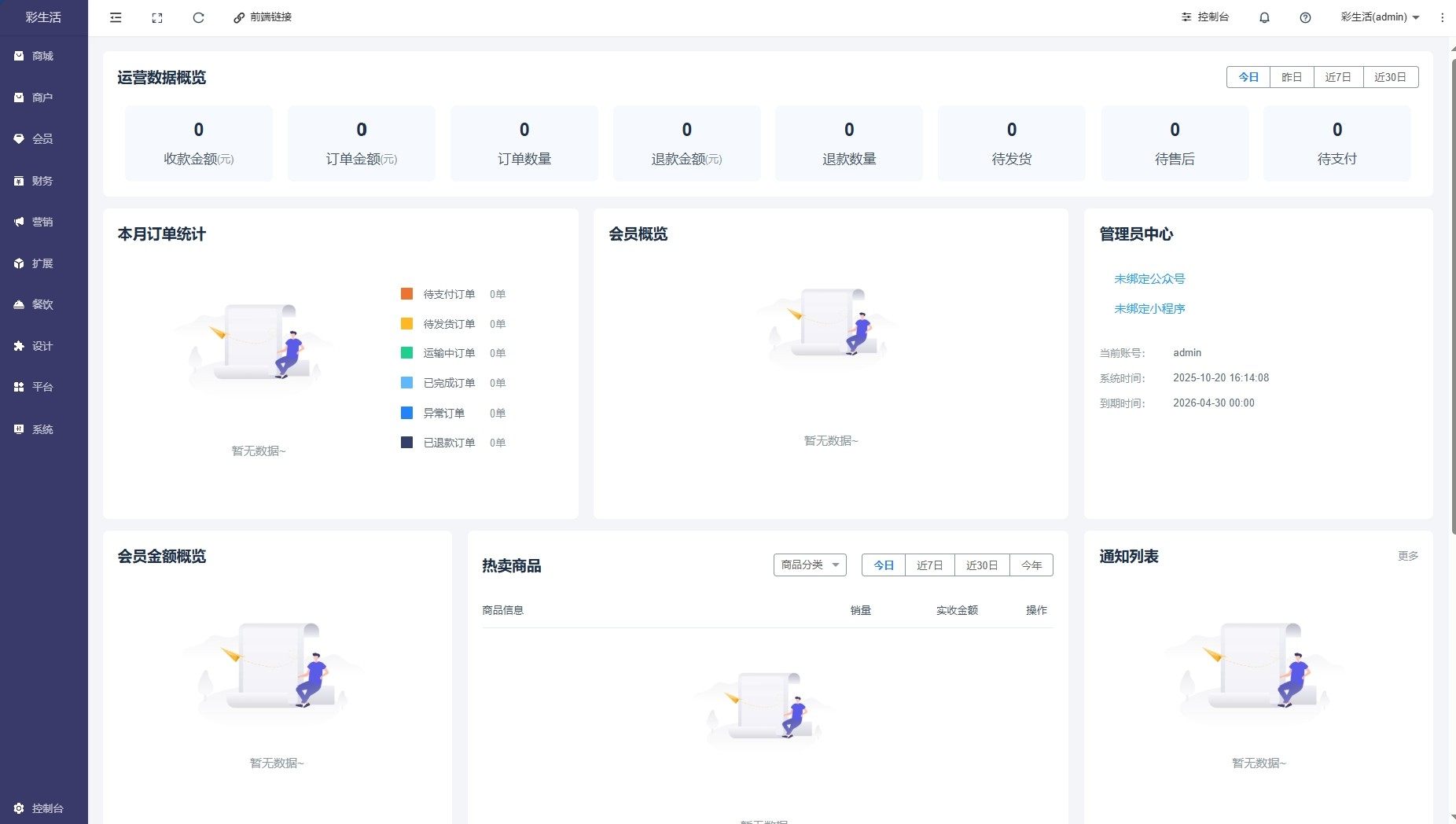Click the 收款金额 stat card

coord(199,143)
